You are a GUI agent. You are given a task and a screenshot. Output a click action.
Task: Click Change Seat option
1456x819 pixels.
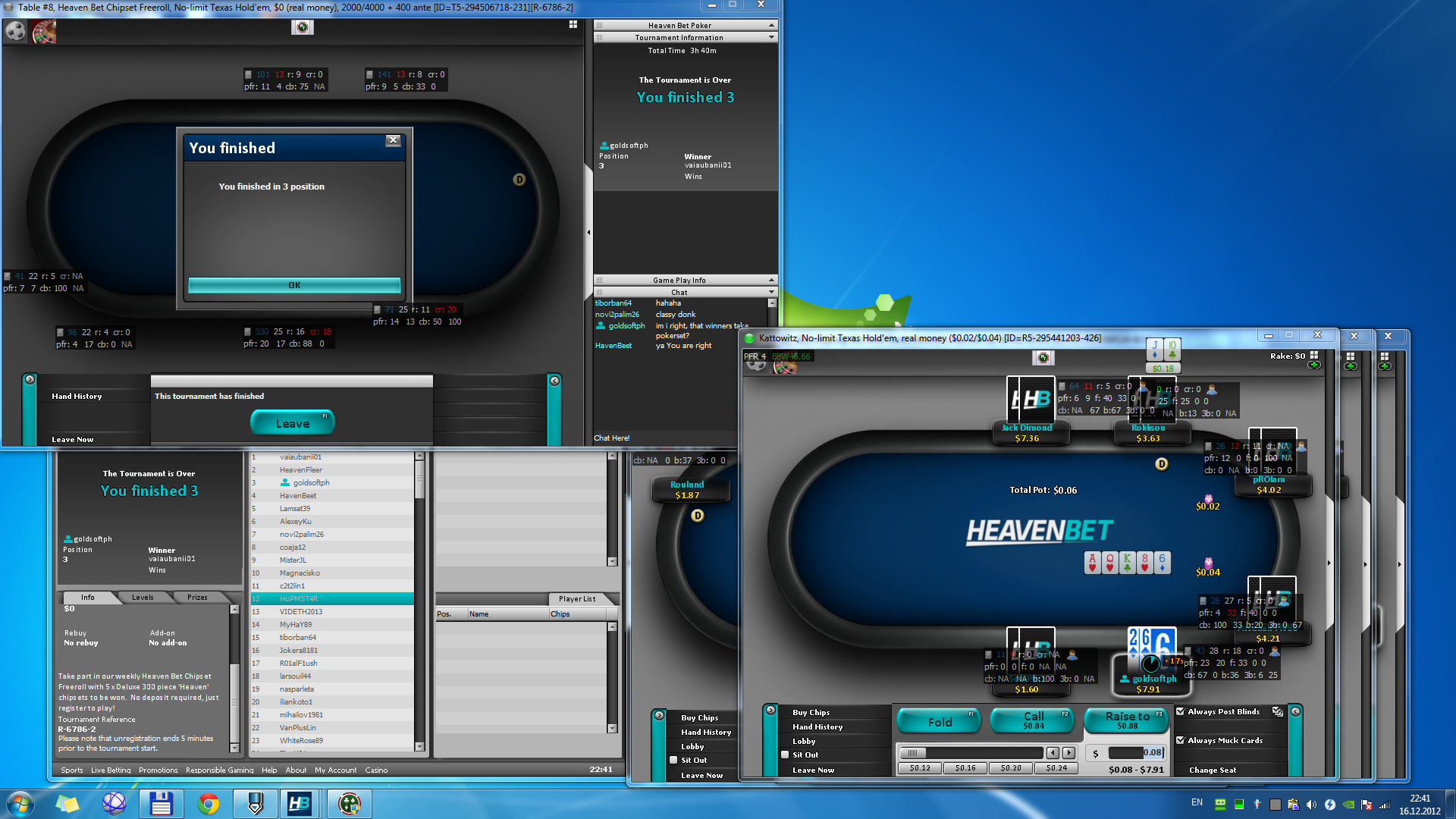tap(1212, 770)
